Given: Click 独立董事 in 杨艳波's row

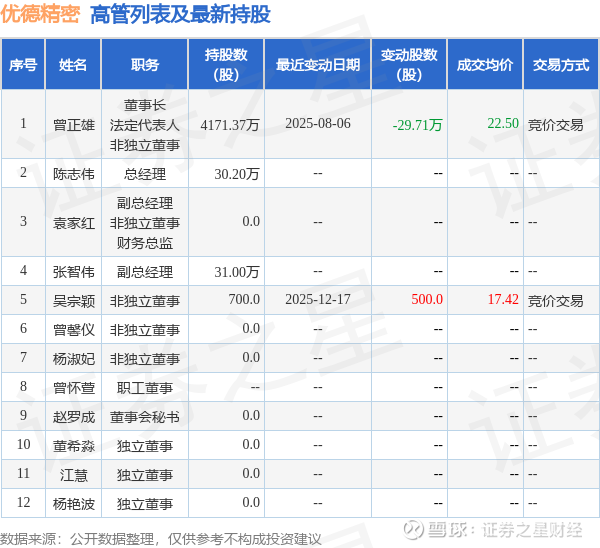Looking at the screenshot, I should click(x=145, y=504).
